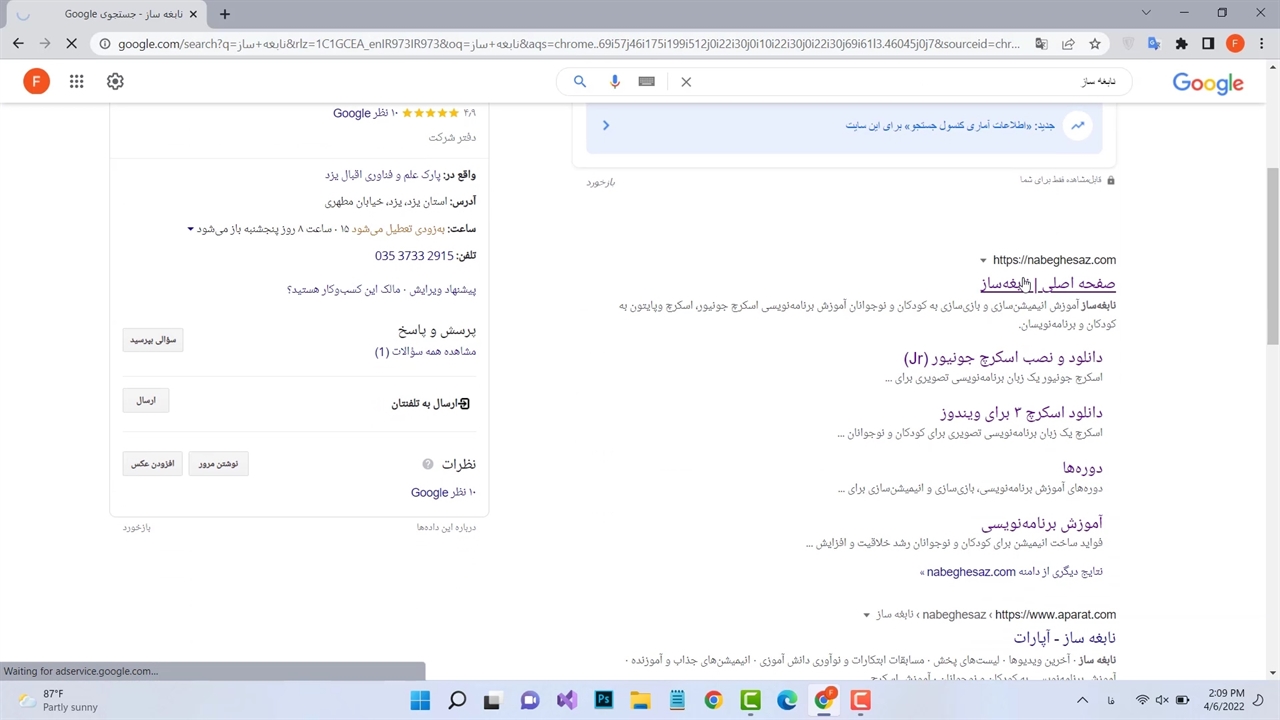Clear the search box with the X
The width and height of the screenshot is (1280, 720).
pyautogui.click(x=686, y=82)
